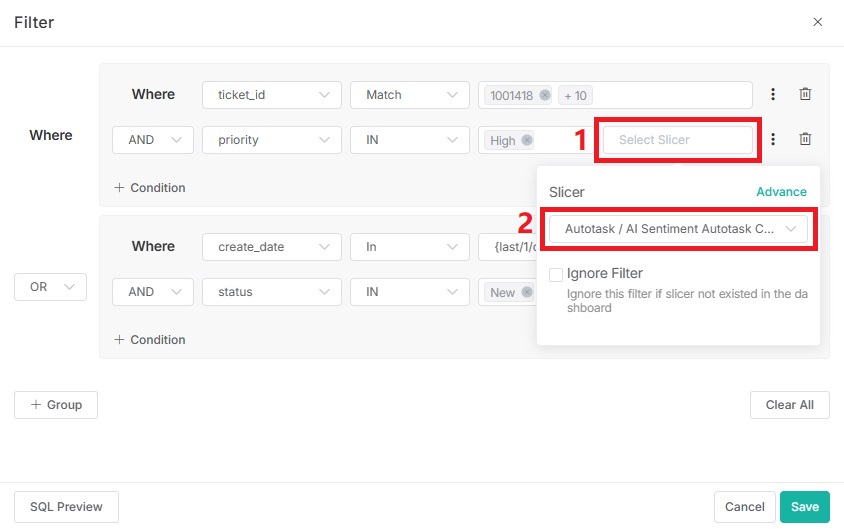The width and height of the screenshot is (844, 529).
Task: Add Condition to the first group
Action: tap(150, 188)
